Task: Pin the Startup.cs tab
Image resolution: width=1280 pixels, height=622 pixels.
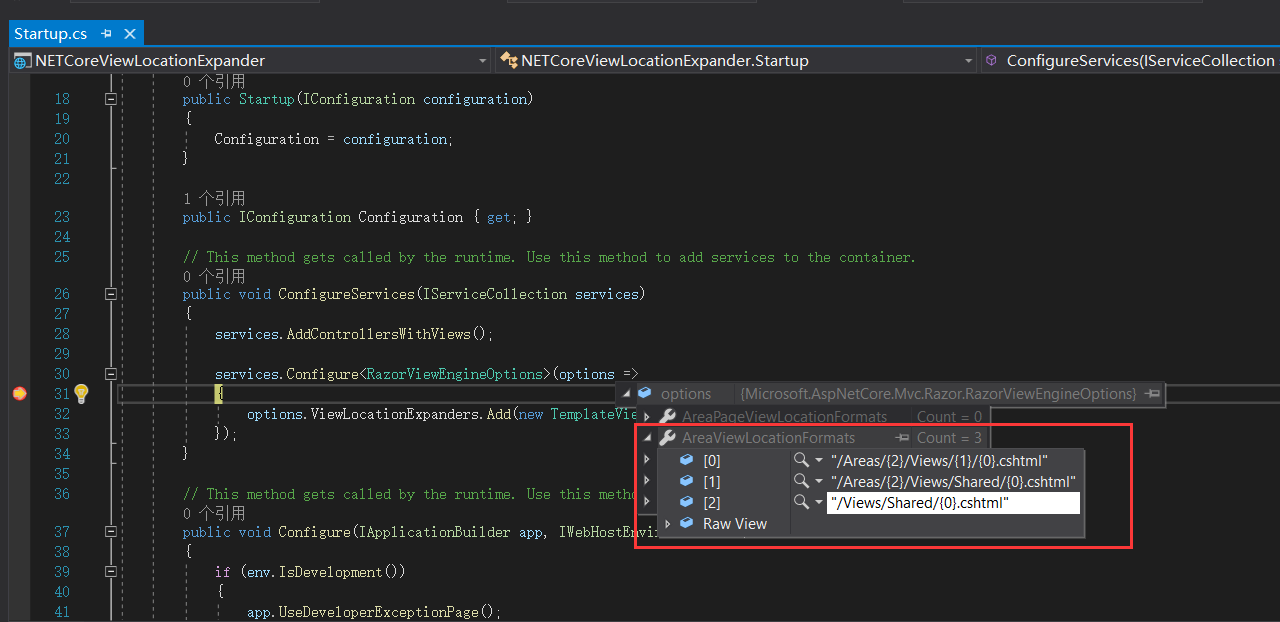Action: [x=108, y=34]
